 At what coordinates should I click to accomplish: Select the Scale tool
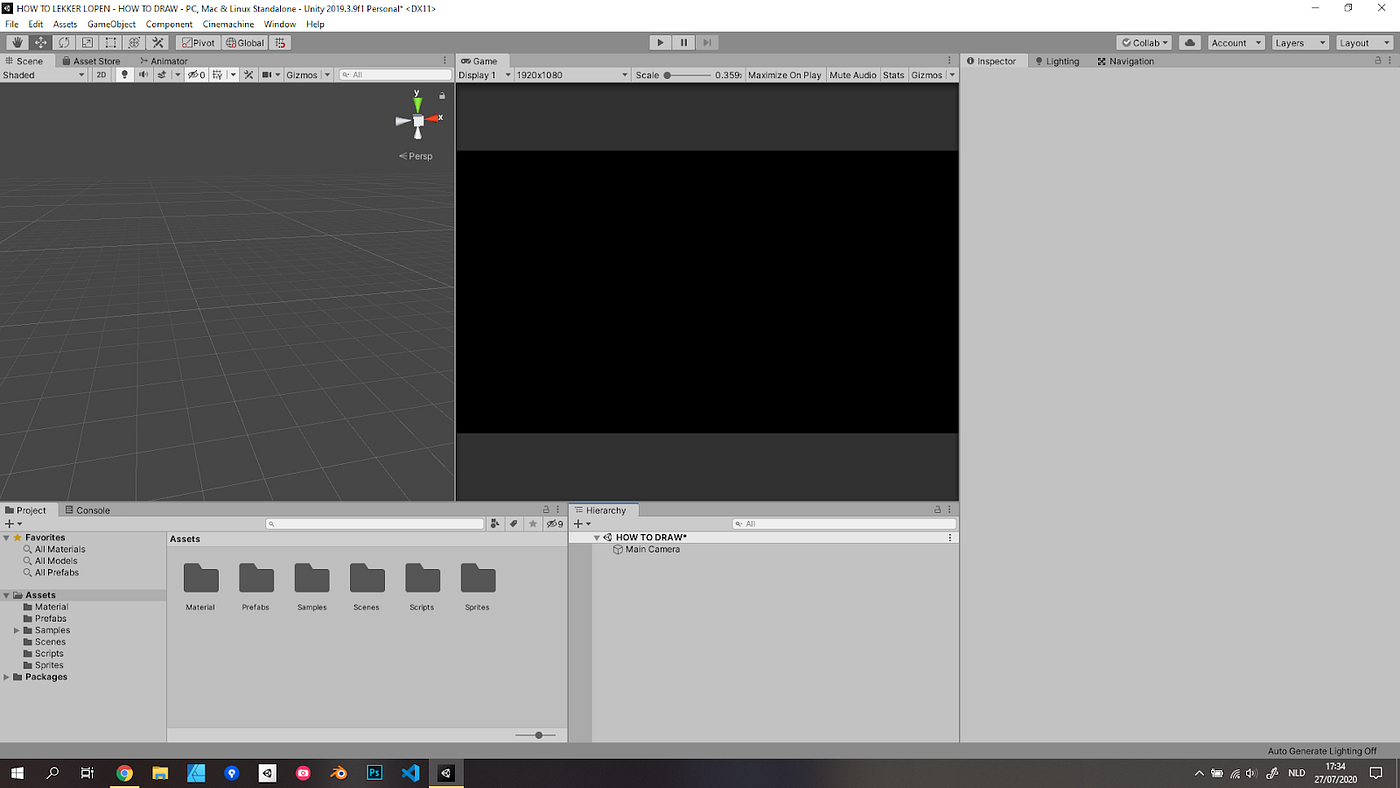click(87, 43)
